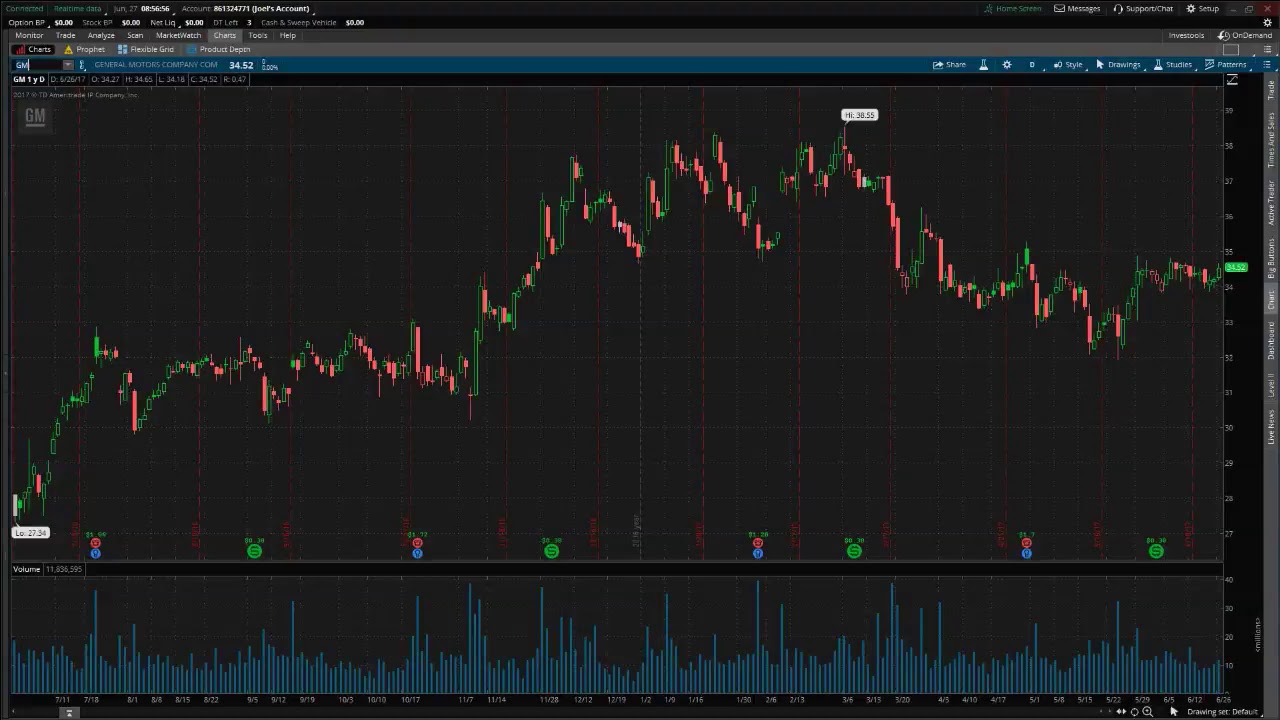Open Support/Chat
The width and height of the screenshot is (1280, 720).
click(1144, 9)
